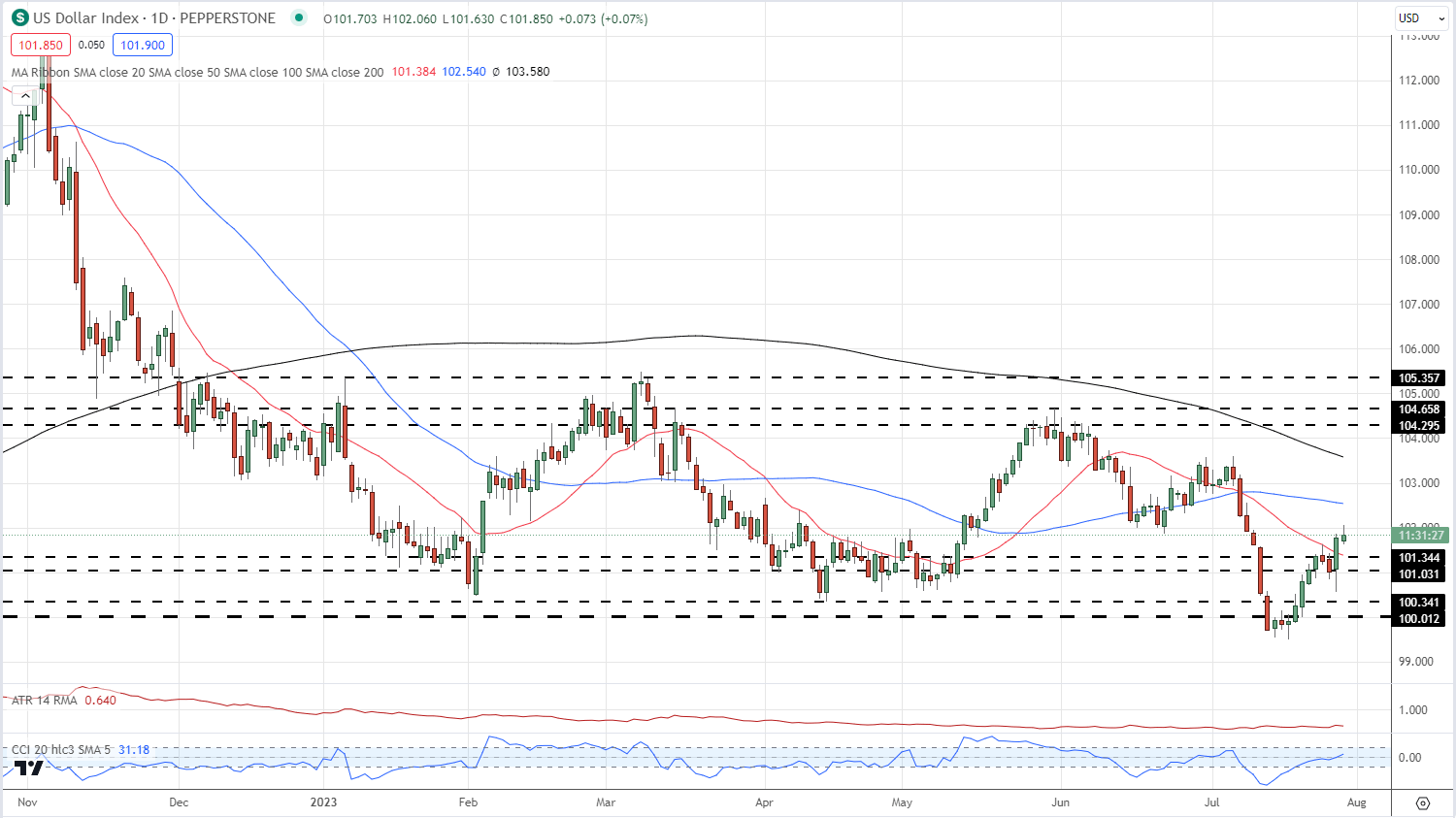Click the 0.00 CCI scale label
The image size is (1456, 818).
[1409, 758]
